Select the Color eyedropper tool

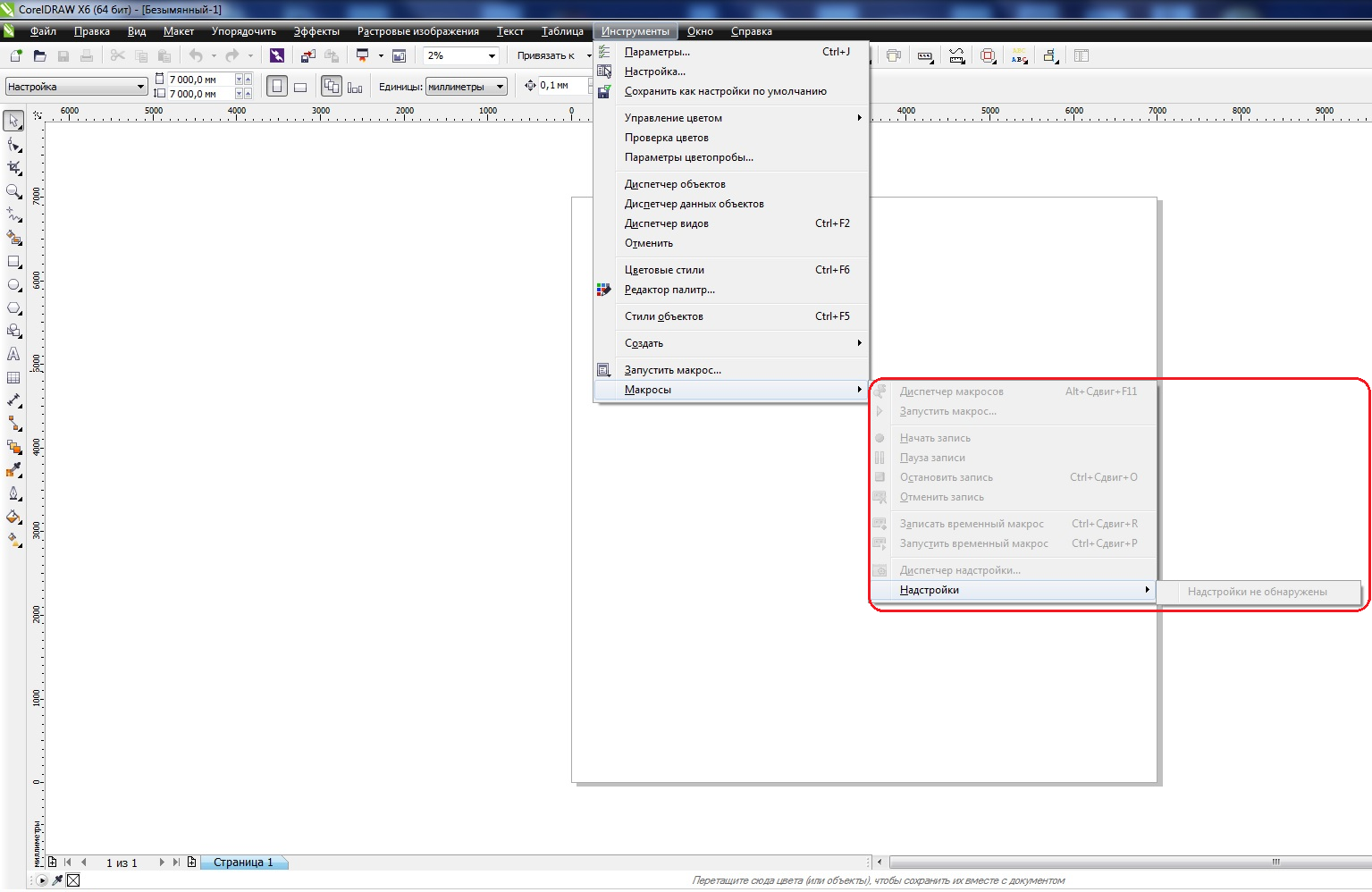coord(14,470)
